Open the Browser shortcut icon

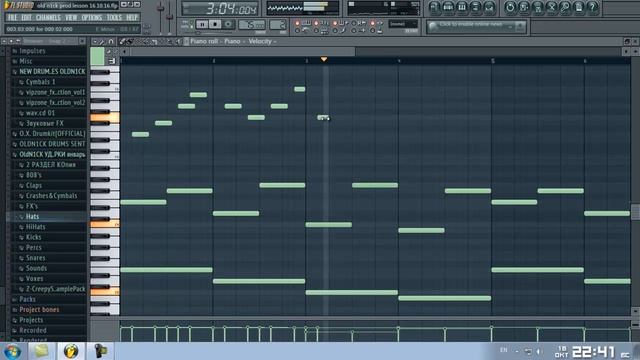pos(476,8)
